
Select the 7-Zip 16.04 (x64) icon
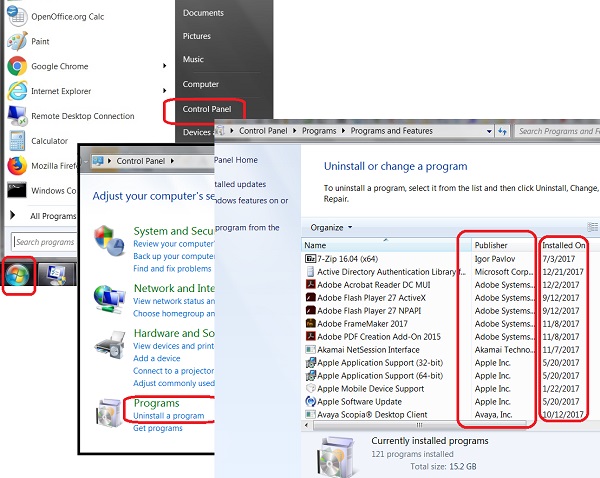(x=310, y=259)
